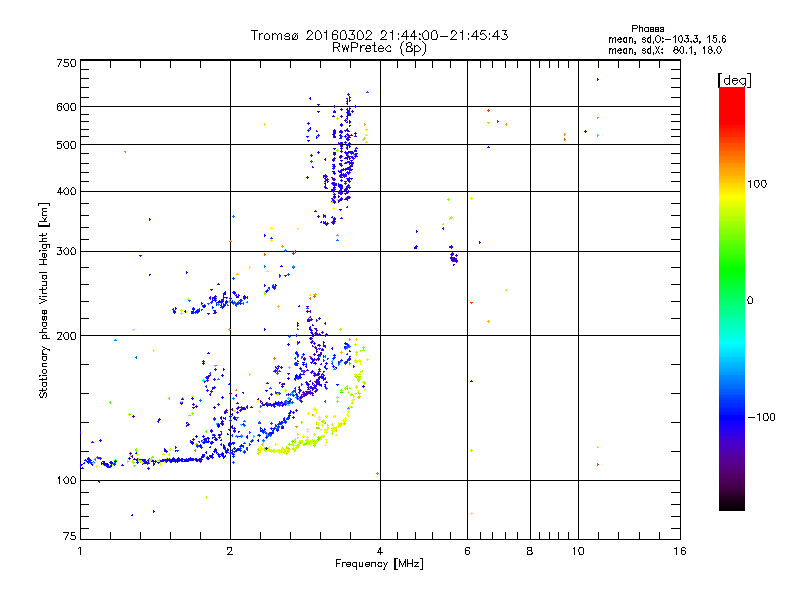This screenshot has height=600, width=800.
Task: Click the y-axis tick label '600'
Action: [x=66, y=107]
